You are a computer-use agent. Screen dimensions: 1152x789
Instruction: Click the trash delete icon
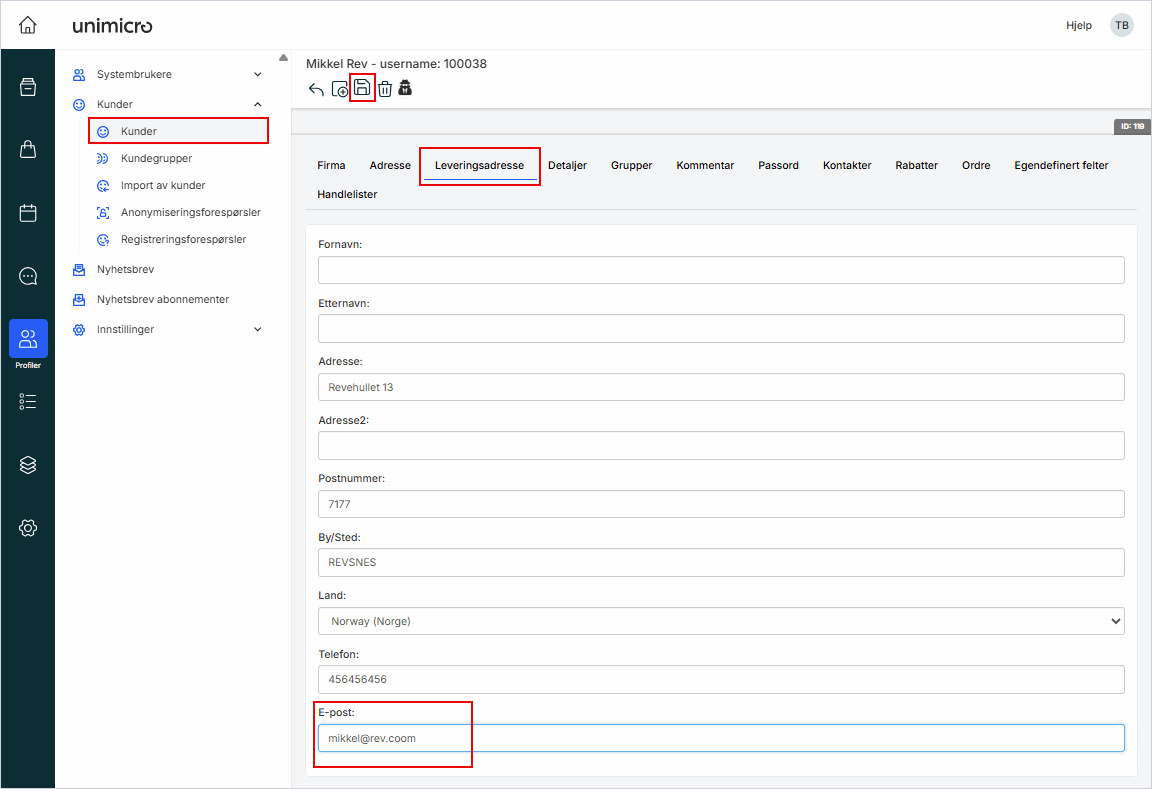(385, 89)
